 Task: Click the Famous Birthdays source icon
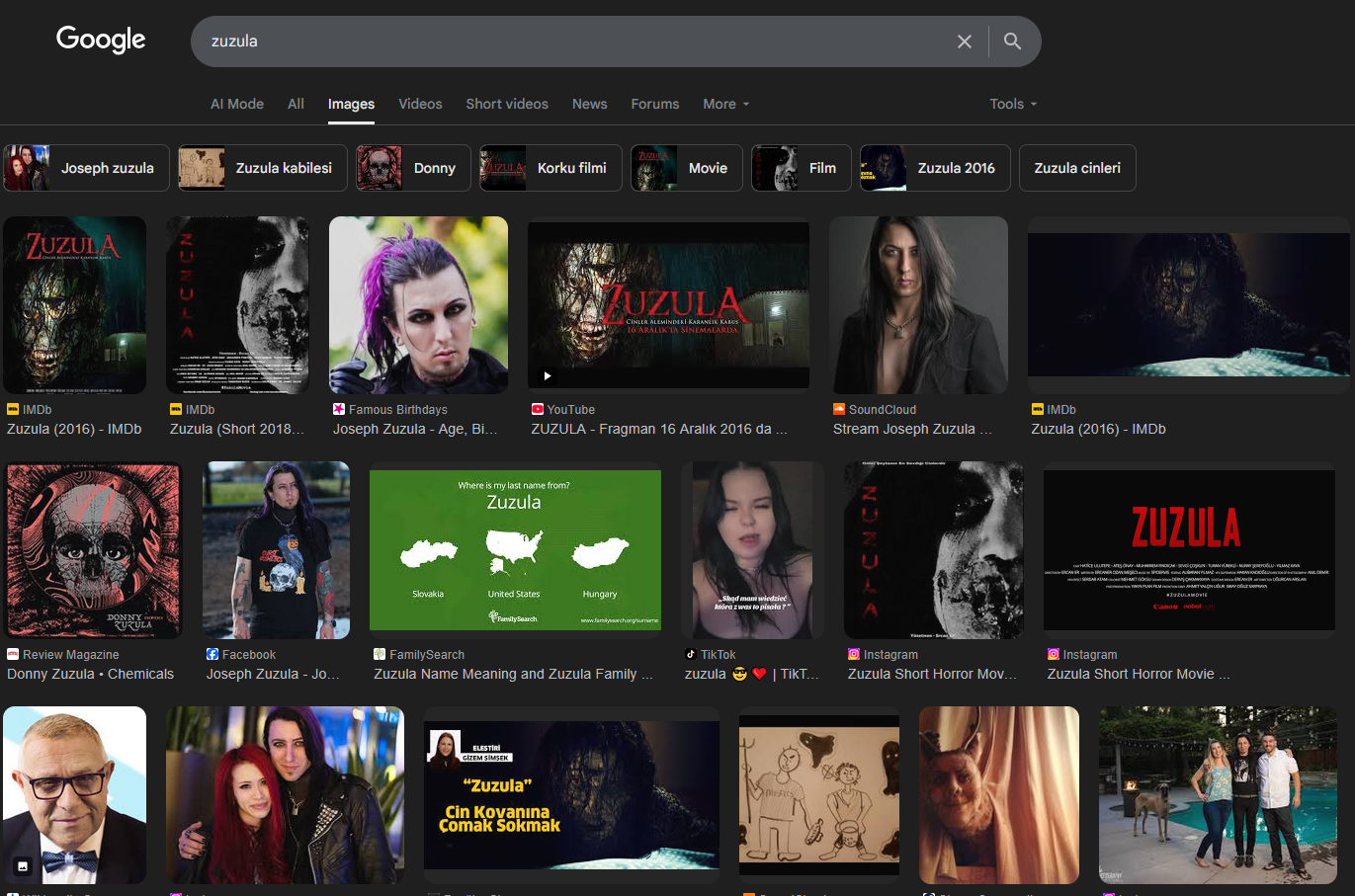339,409
